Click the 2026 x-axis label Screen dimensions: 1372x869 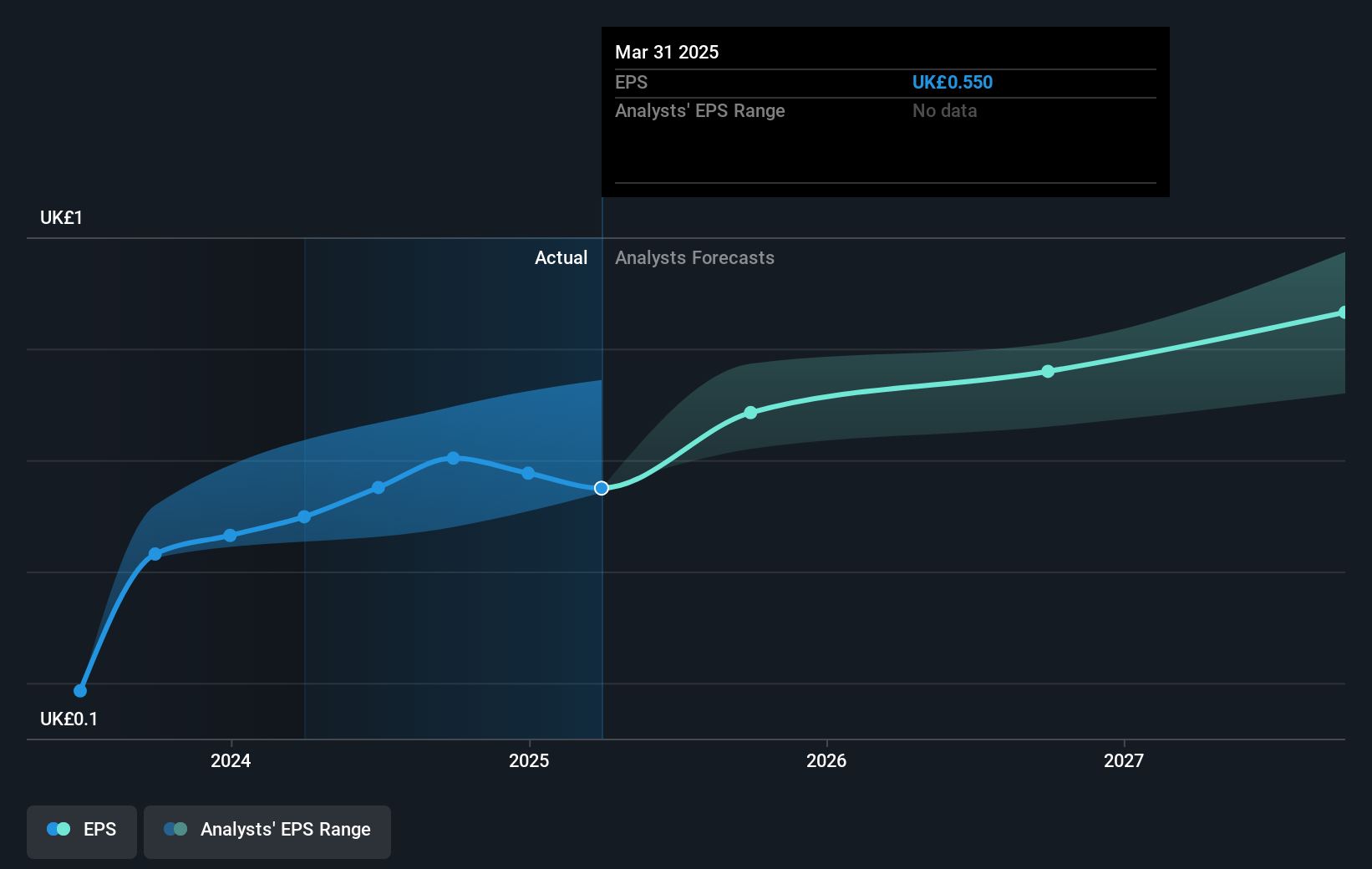click(826, 760)
